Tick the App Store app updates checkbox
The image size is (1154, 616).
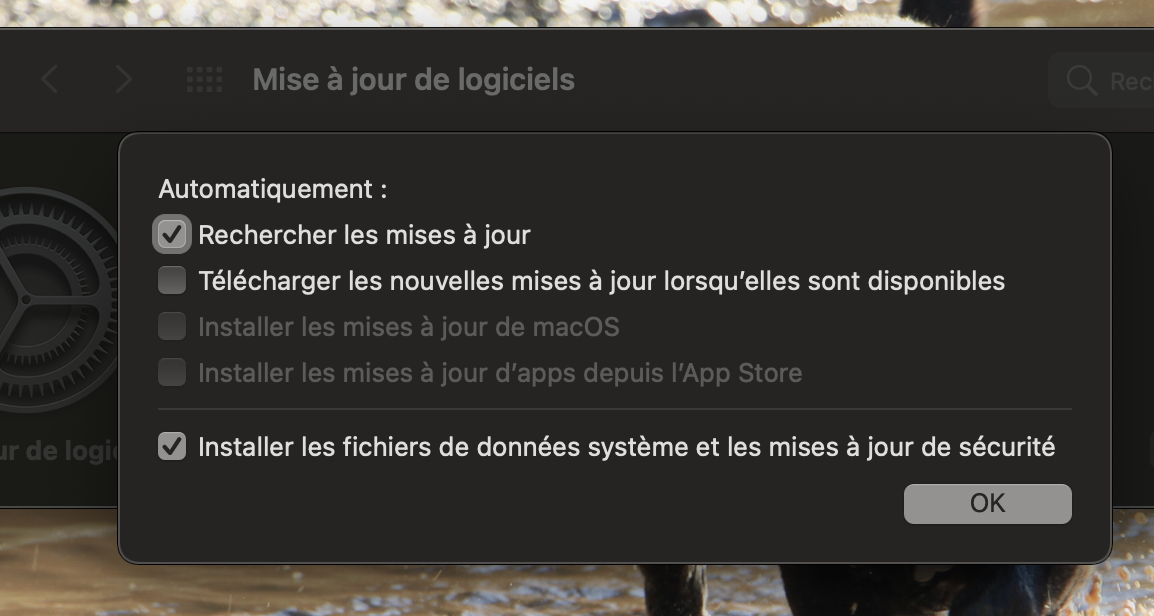pos(172,373)
